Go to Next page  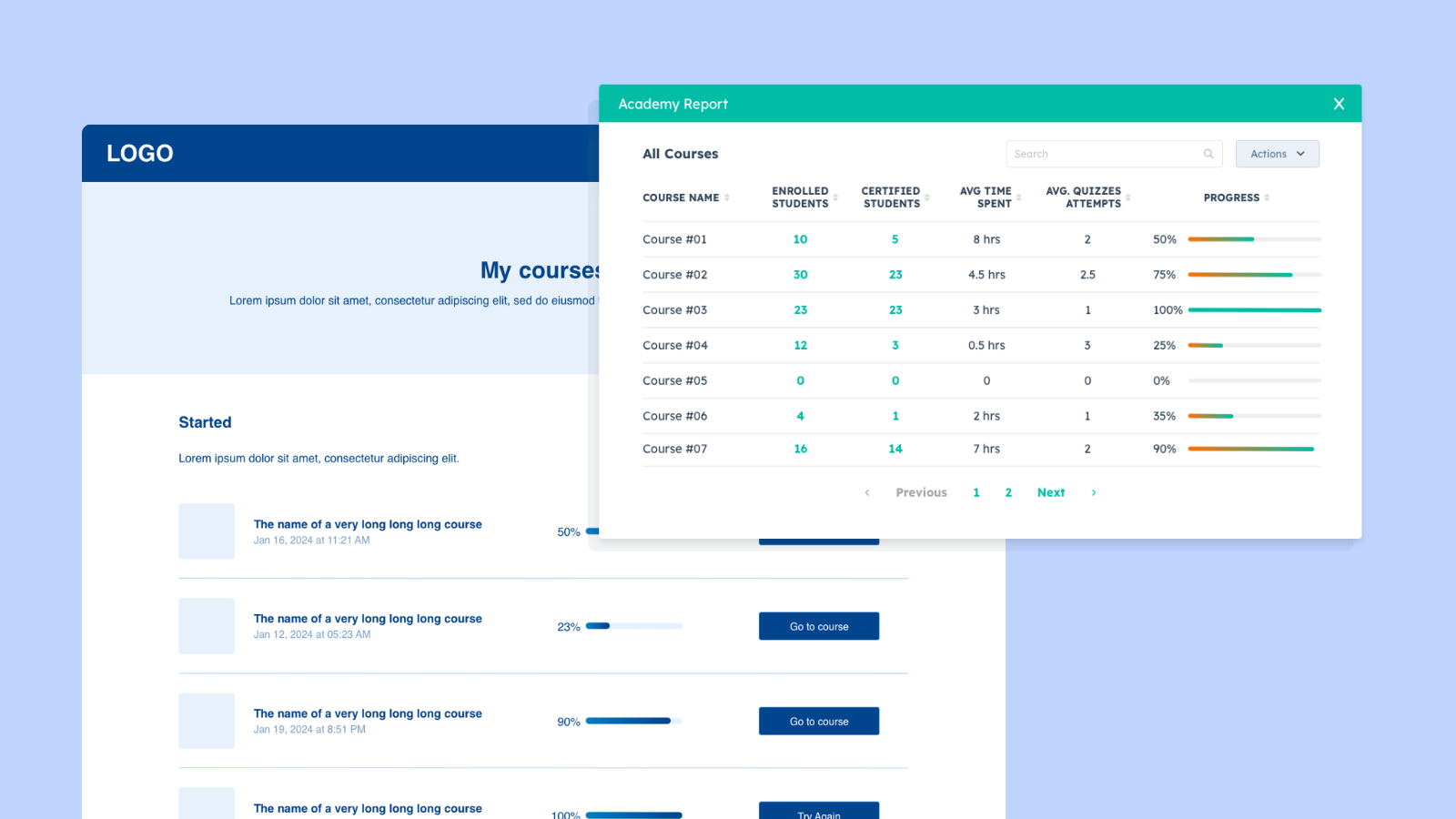tap(1051, 492)
